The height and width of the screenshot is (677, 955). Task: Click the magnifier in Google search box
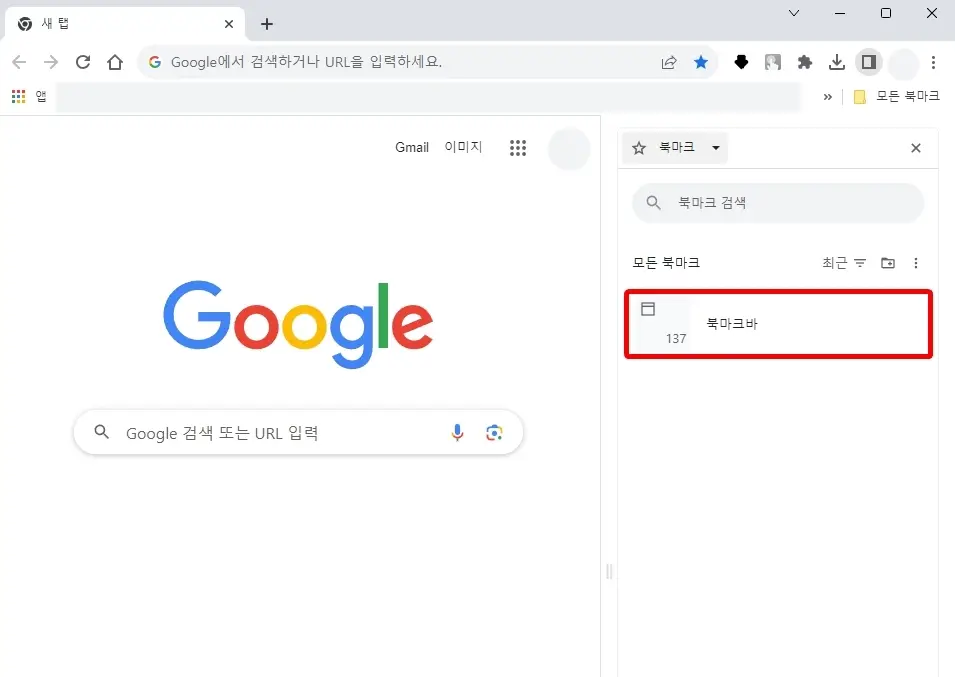102,432
